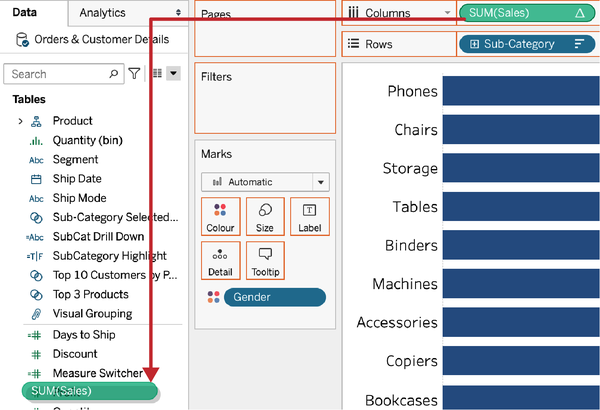Switch to the Analytics tab
The image size is (600, 410).
[102, 12]
